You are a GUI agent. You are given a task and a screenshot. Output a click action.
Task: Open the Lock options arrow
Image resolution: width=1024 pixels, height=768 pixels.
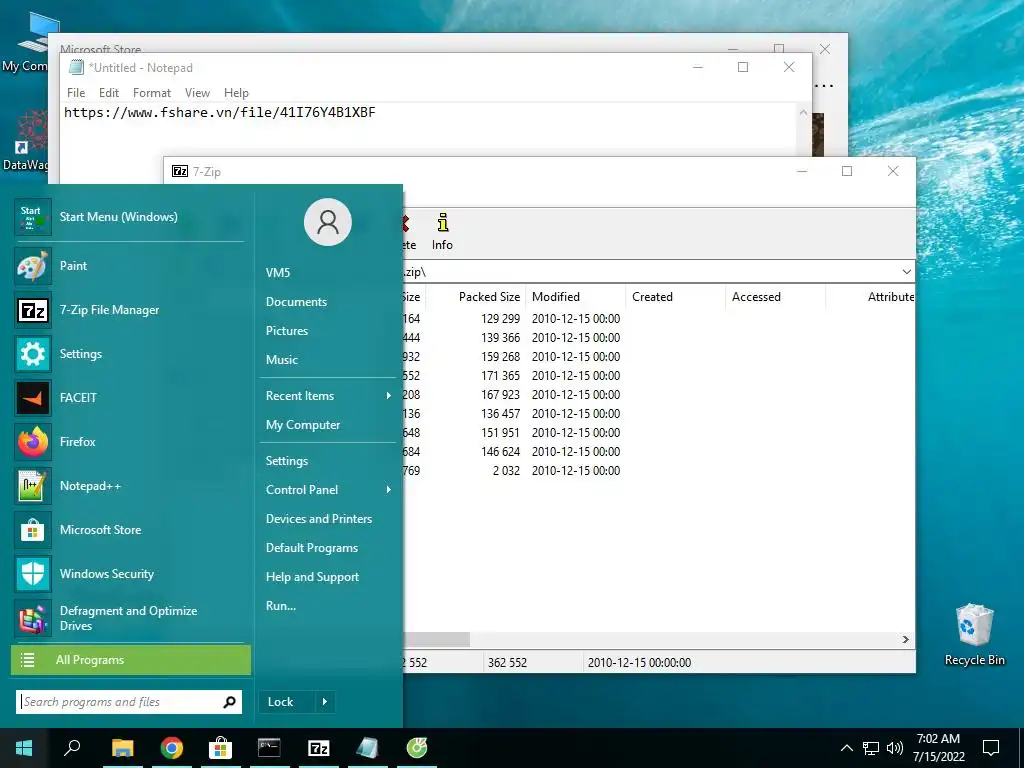point(325,702)
